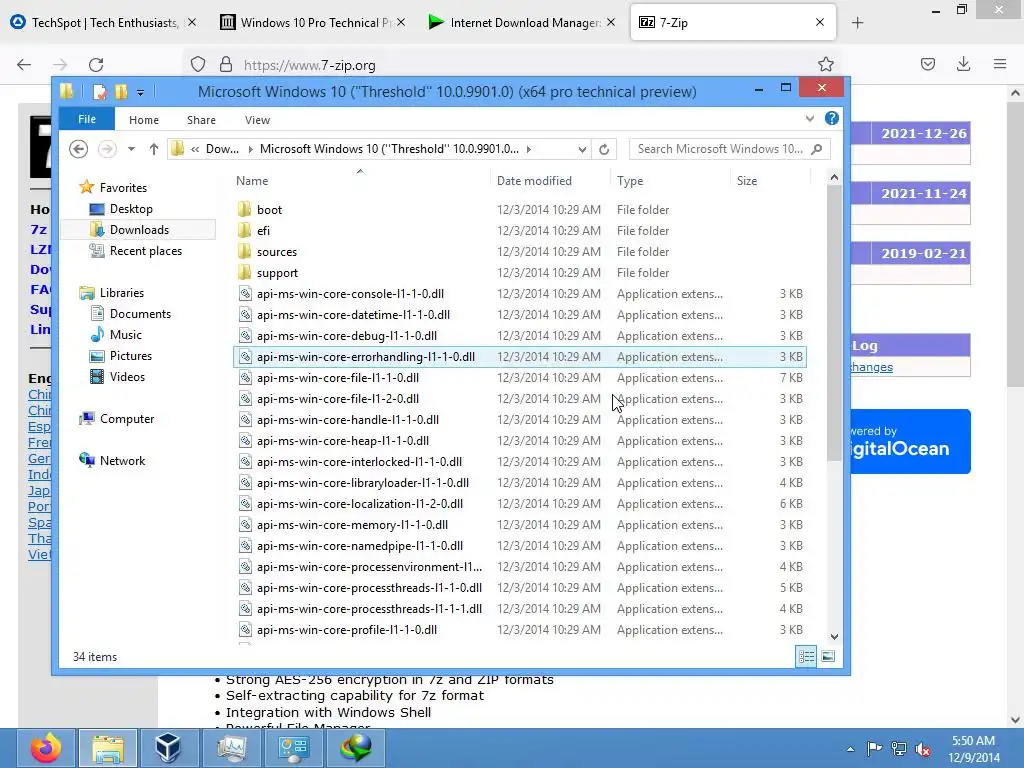
Task: Expand the Explorer ribbon chevron
Action: pos(810,119)
